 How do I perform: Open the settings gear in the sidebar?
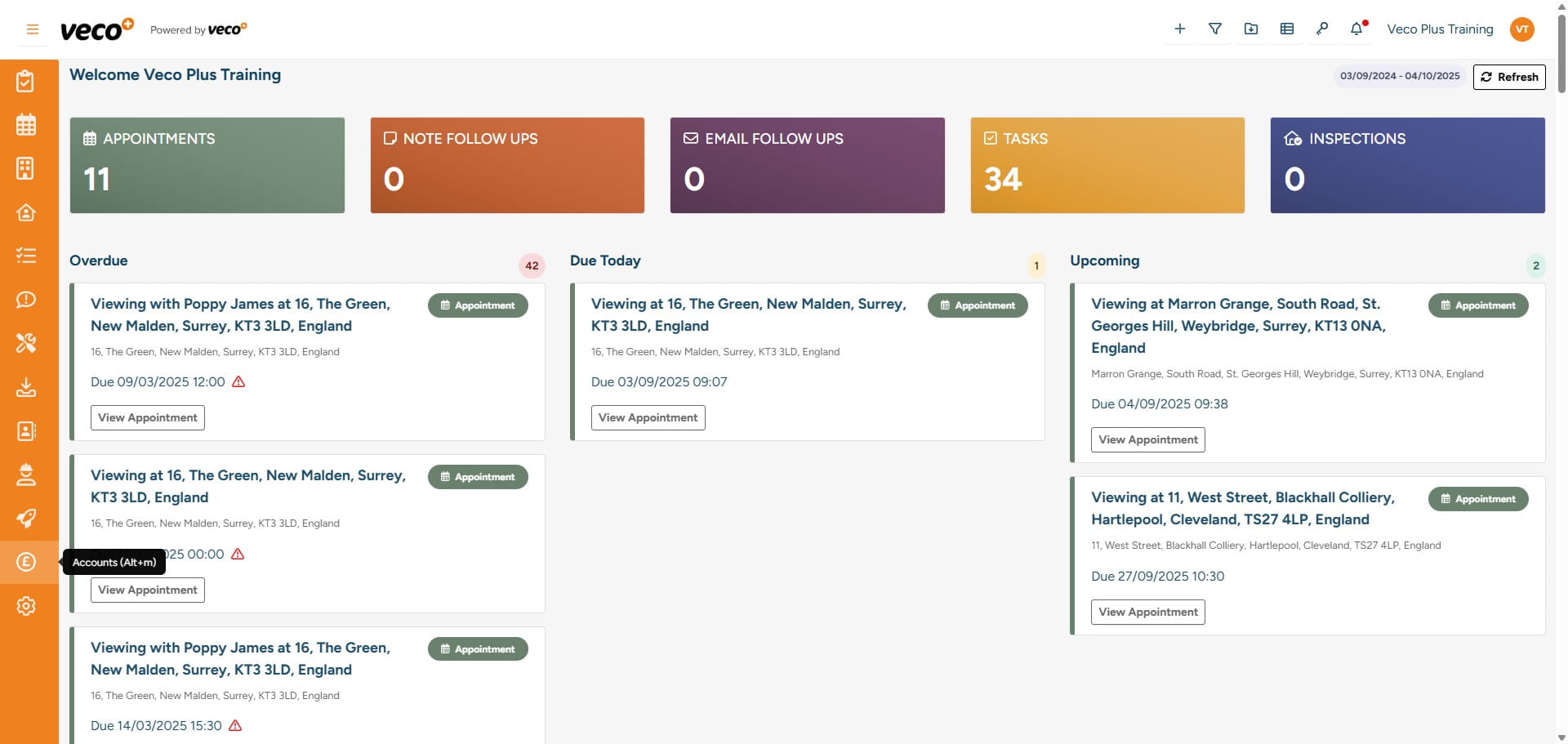click(26, 606)
